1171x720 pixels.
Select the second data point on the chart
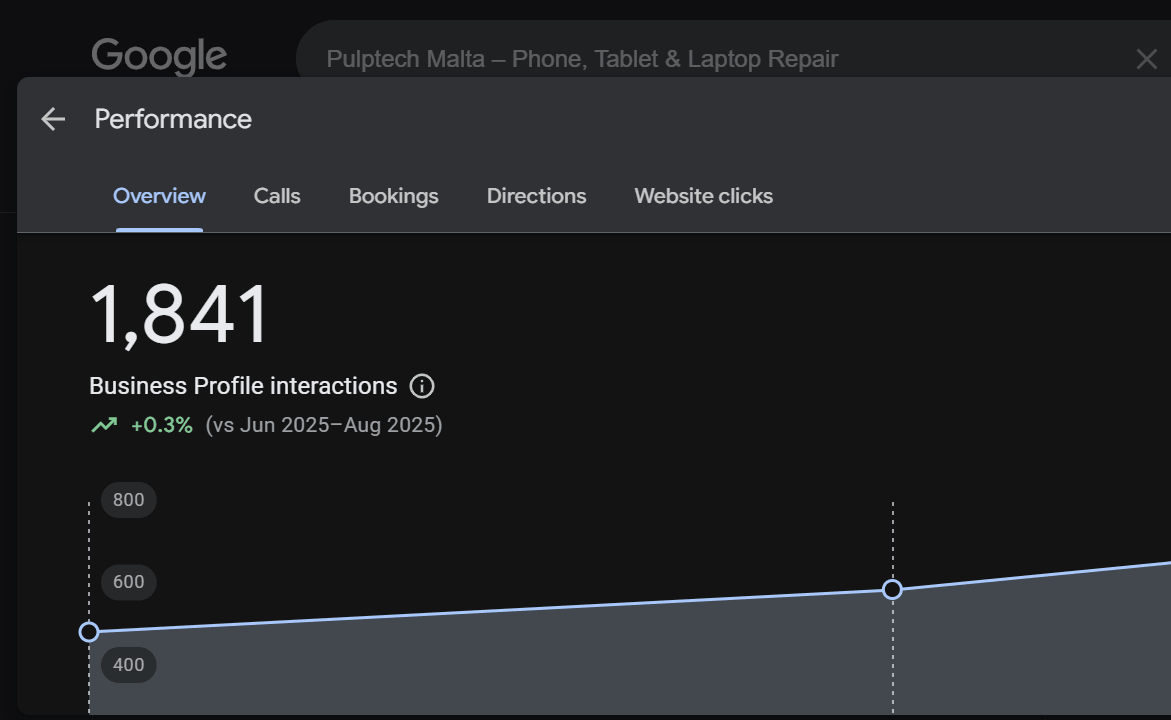892,590
